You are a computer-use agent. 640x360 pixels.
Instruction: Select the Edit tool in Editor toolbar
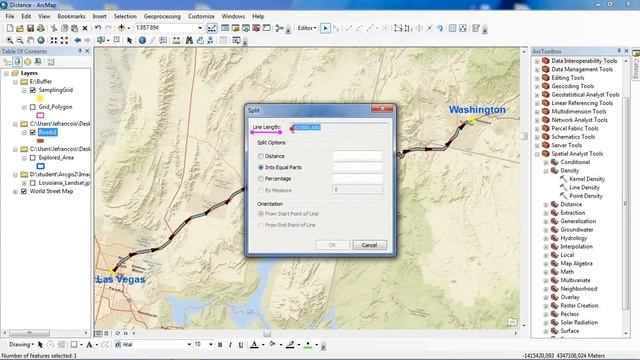coord(325,28)
